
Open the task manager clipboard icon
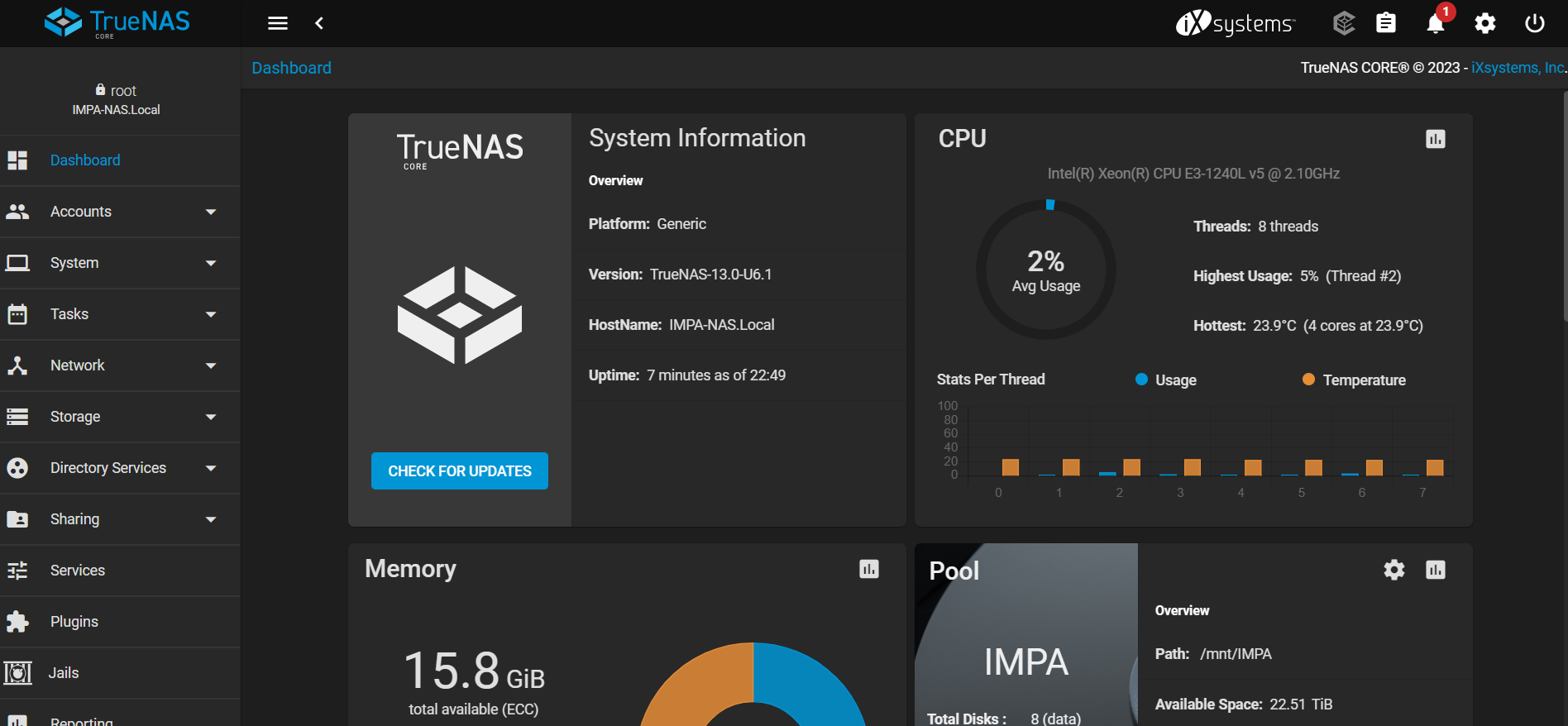tap(1386, 23)
